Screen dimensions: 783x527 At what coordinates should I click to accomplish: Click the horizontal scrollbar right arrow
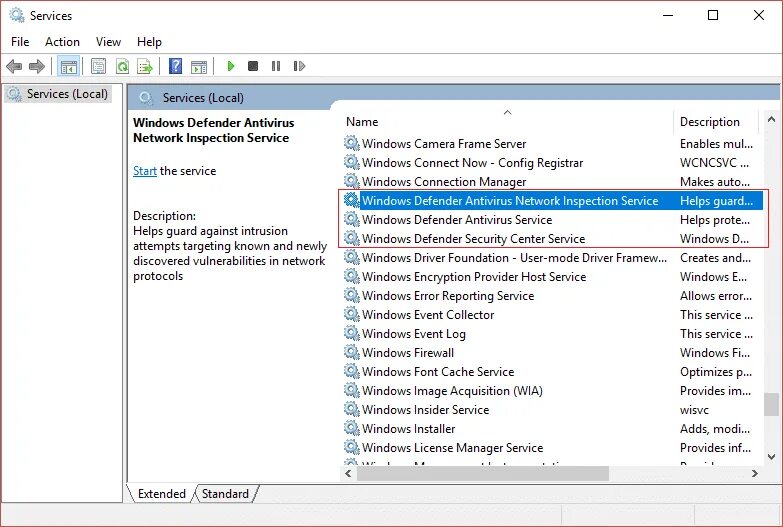tap(755, 473)
